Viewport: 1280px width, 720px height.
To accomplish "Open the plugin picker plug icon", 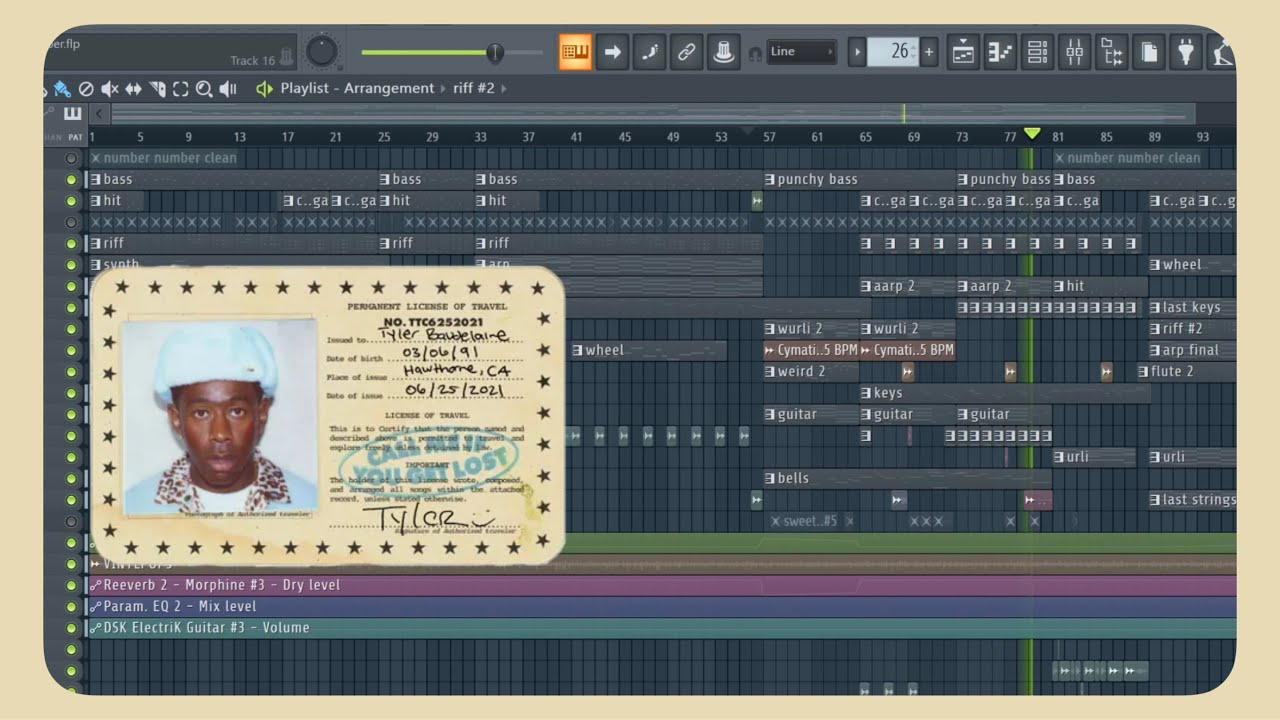I will pos(1185,52).
